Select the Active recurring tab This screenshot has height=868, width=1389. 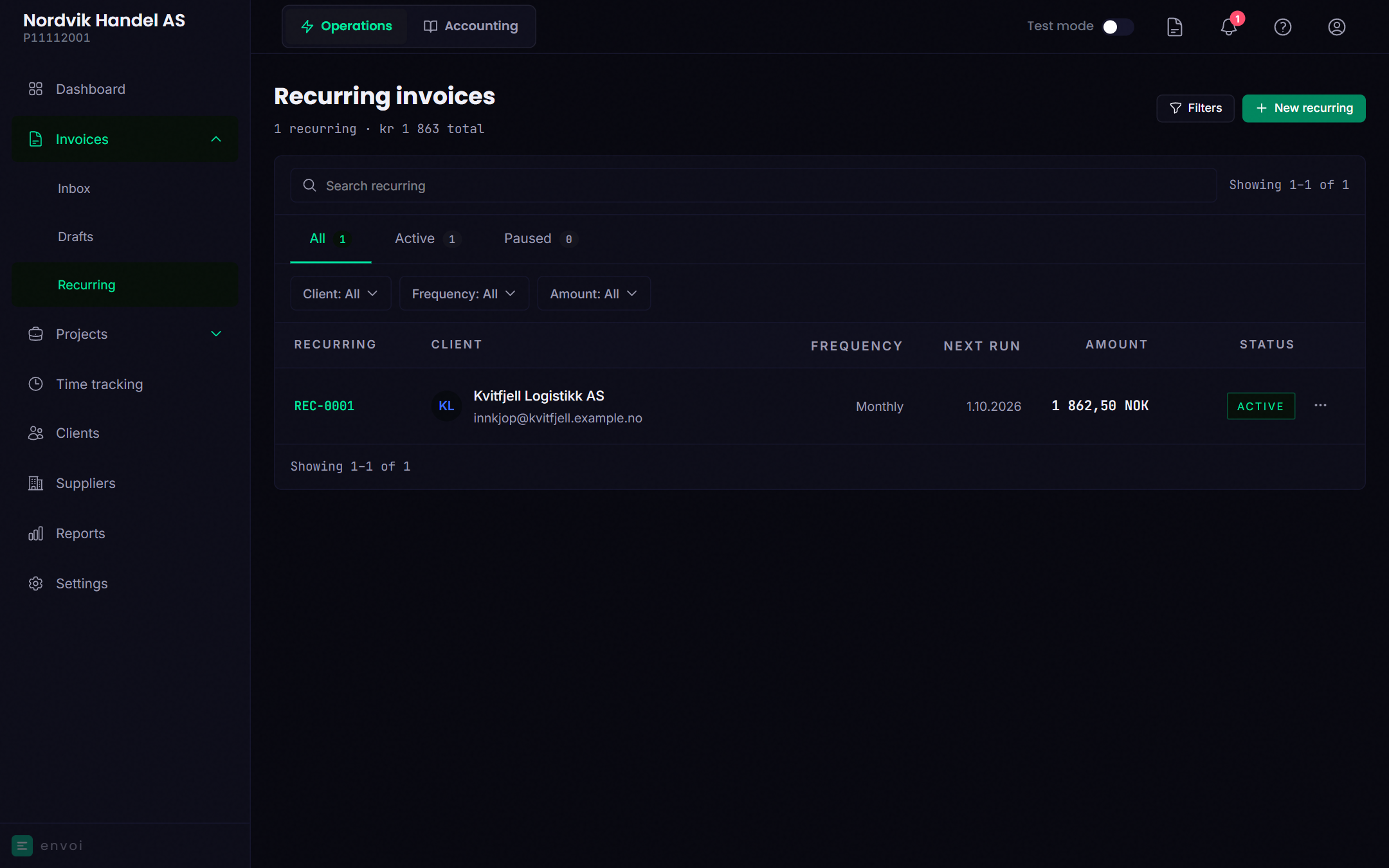coord(427,239)
